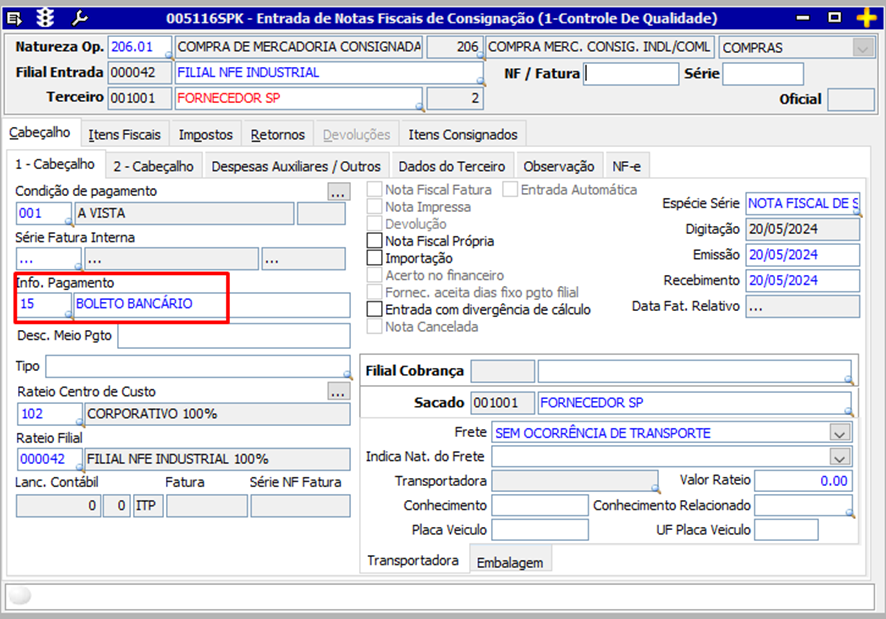Toggle Acerto no financeiro checkbox
The image size is (886, 619).
(374, 275)
